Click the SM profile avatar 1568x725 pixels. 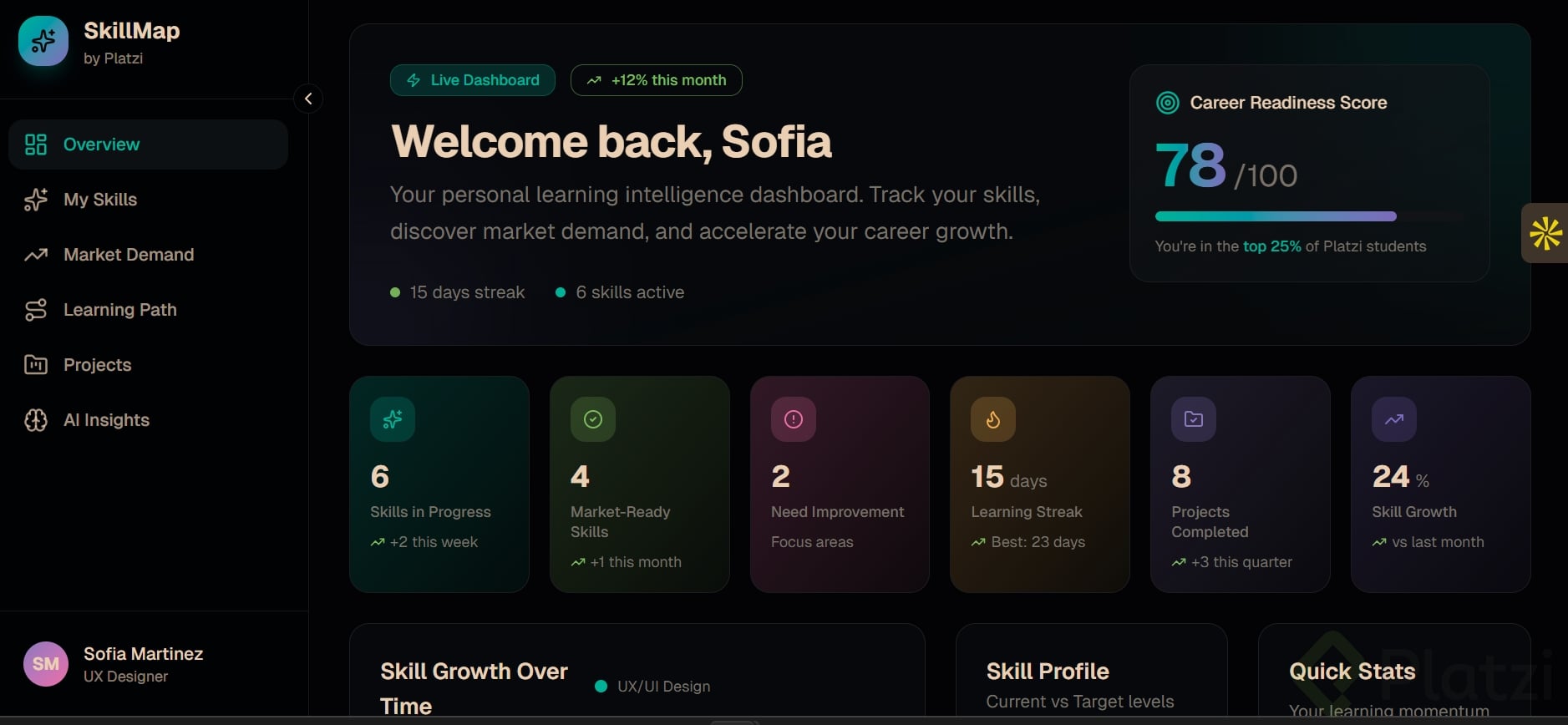[x=46, y=664]
